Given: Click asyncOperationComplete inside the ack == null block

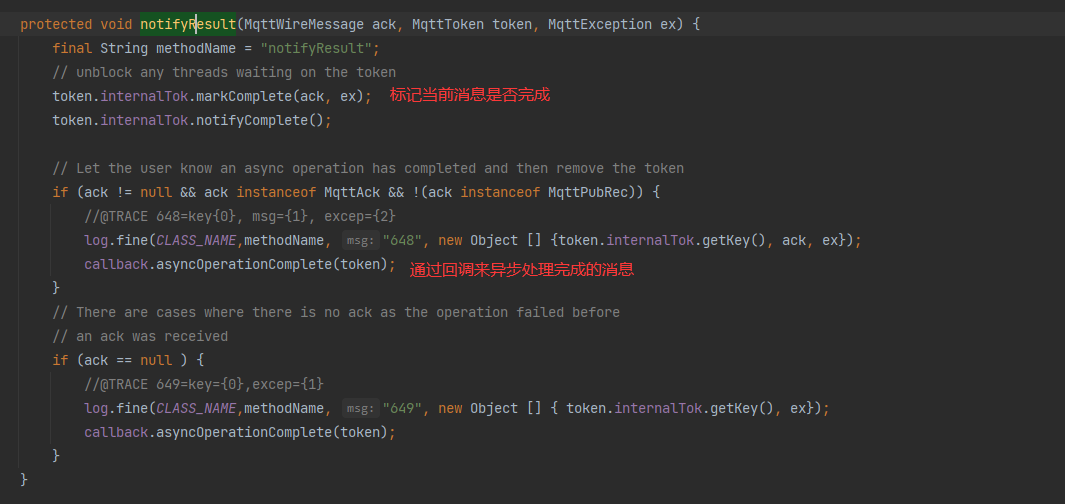Looking at the screenshot, I should click(244, 432).
